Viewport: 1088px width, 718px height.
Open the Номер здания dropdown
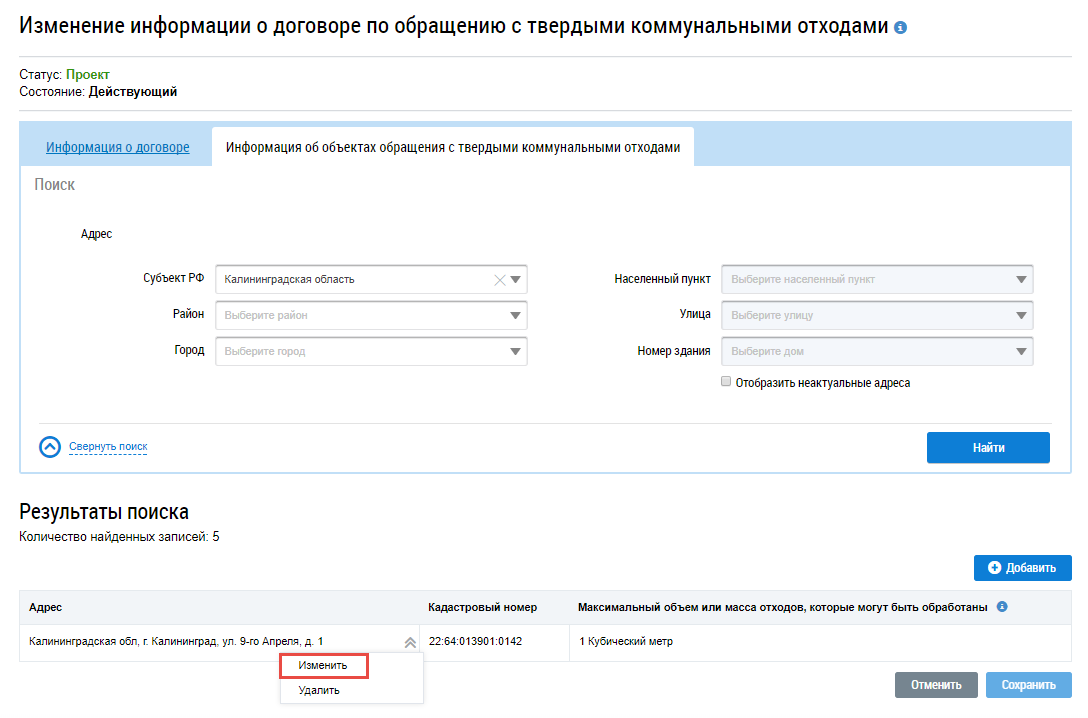pyautogui.click(x=1021, y=352)
